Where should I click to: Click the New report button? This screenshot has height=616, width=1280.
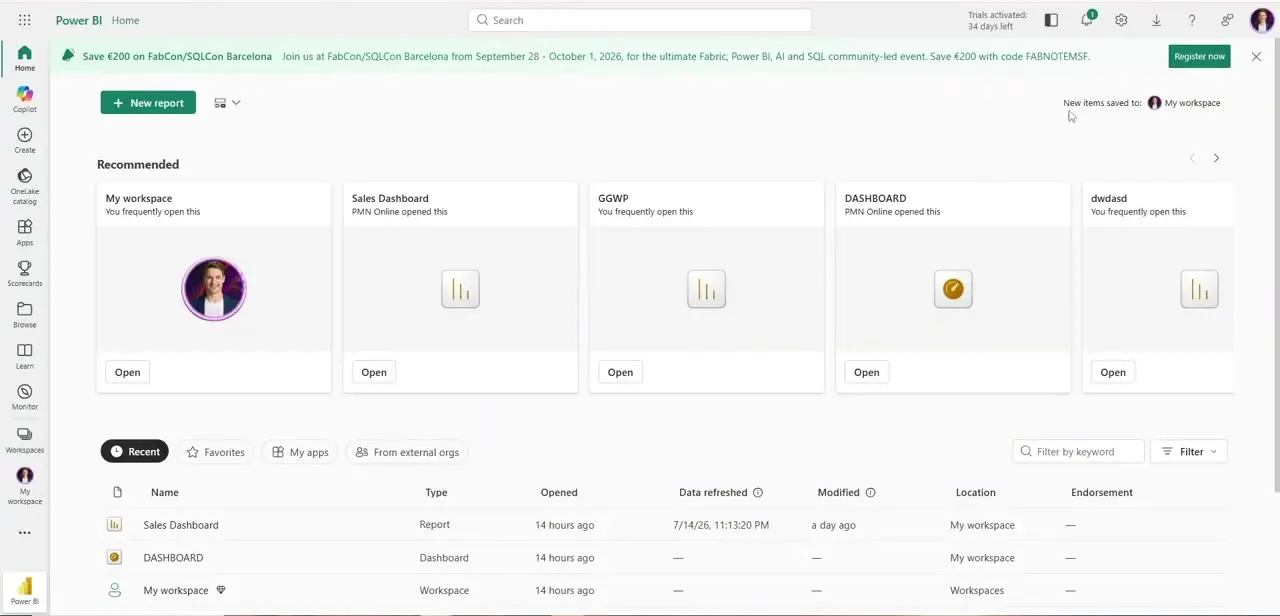148,102
